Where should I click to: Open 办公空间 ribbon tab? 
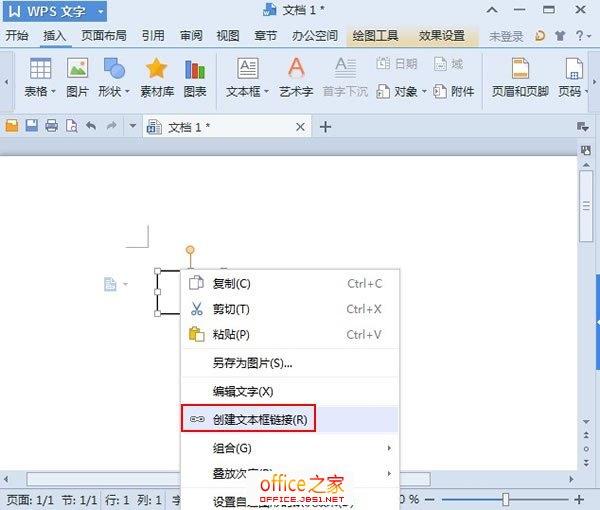(x=315, y=36)
